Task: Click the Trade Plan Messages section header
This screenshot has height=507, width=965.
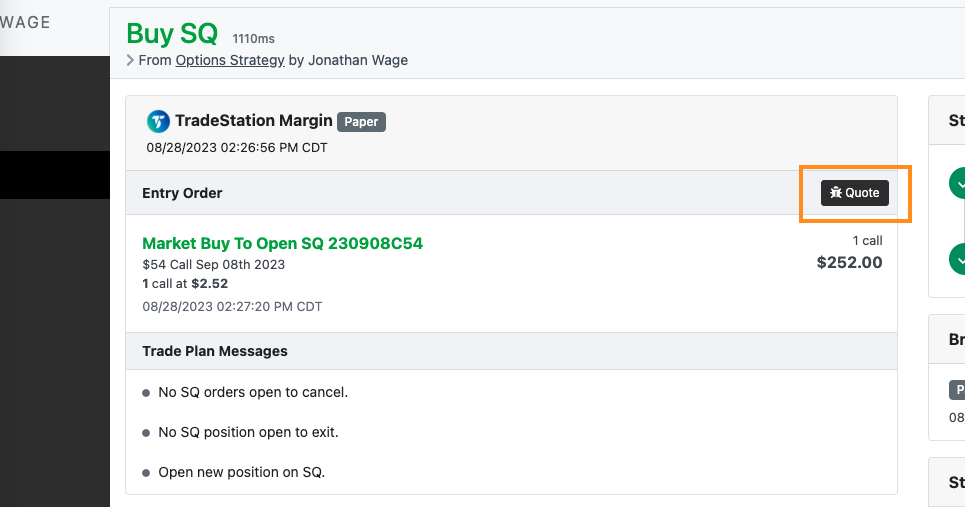Action: click(215, 351)
